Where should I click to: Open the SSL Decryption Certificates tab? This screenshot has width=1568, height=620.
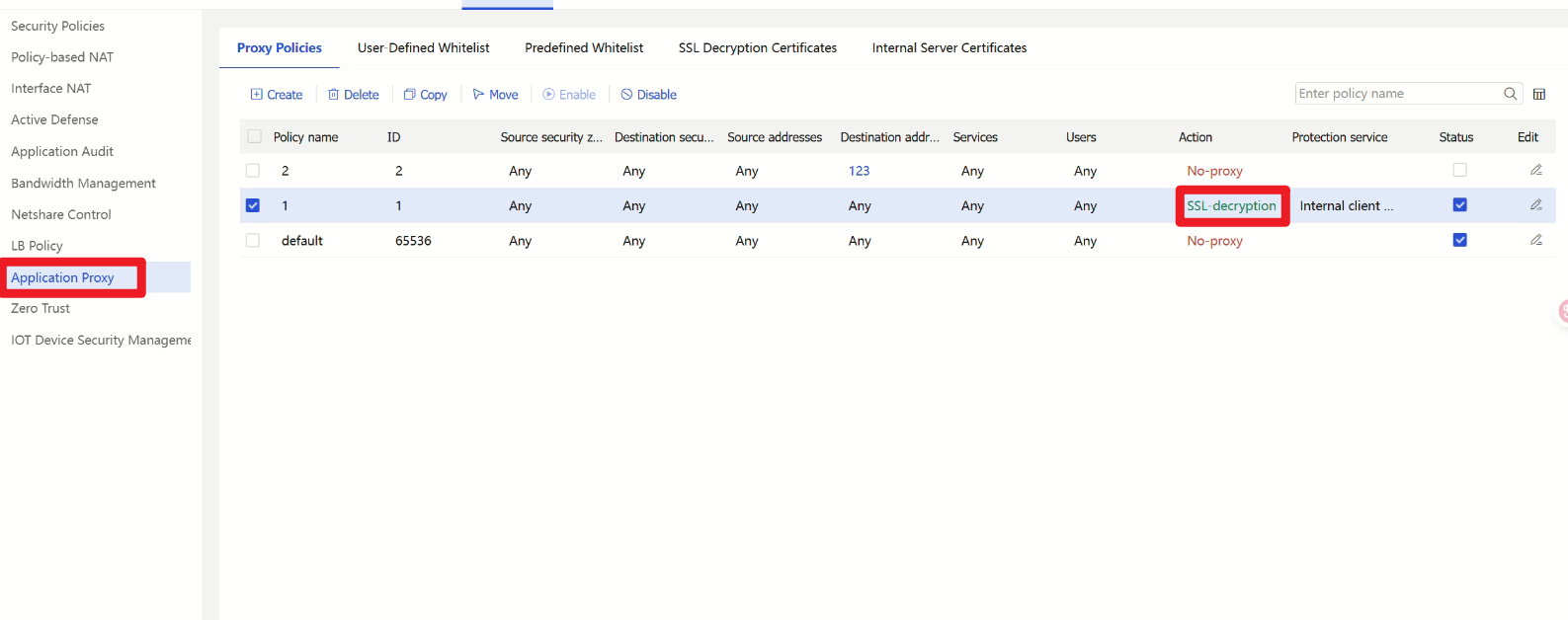pos(758,47)
